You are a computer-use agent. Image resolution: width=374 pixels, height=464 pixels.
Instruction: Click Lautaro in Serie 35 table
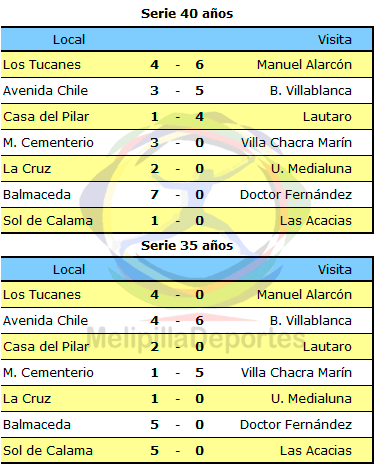[327, 347]
